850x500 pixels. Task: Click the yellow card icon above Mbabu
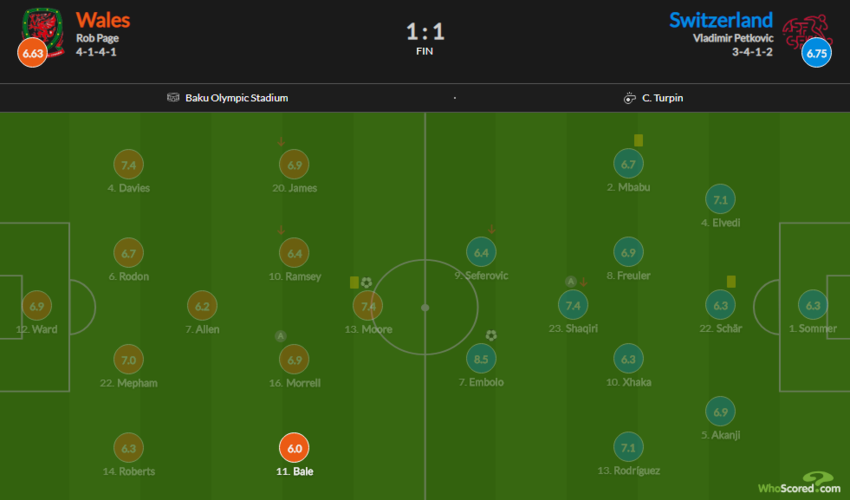coord(638,141)
